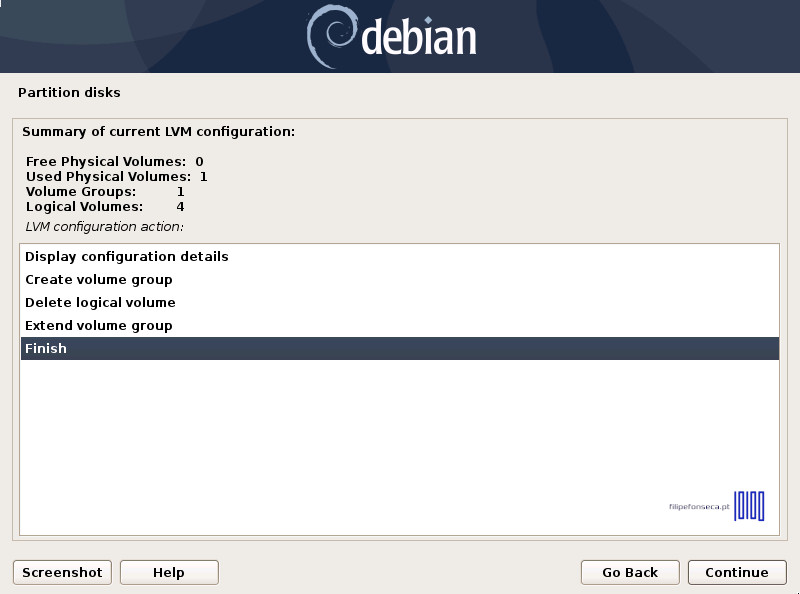Click the Partition disks page title
This screenshot has width=800, height=594.
pos(69,93)
